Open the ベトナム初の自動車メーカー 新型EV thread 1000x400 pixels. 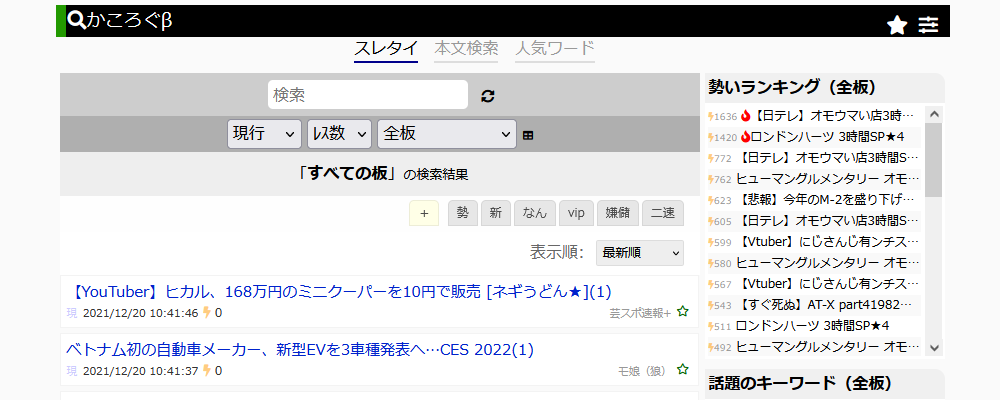coord(300,350)
